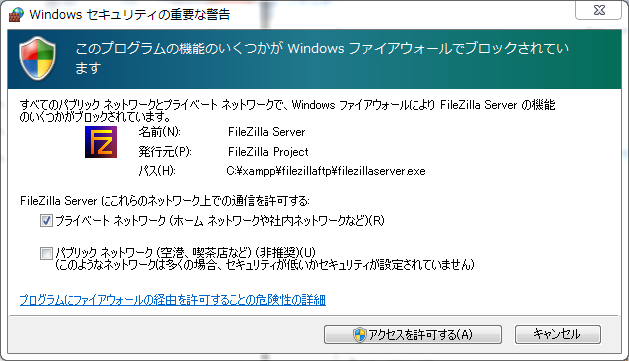Click the publisher value FileZilla Project
The width and height of the screenshot is (629, 361).
coord(268,152)
